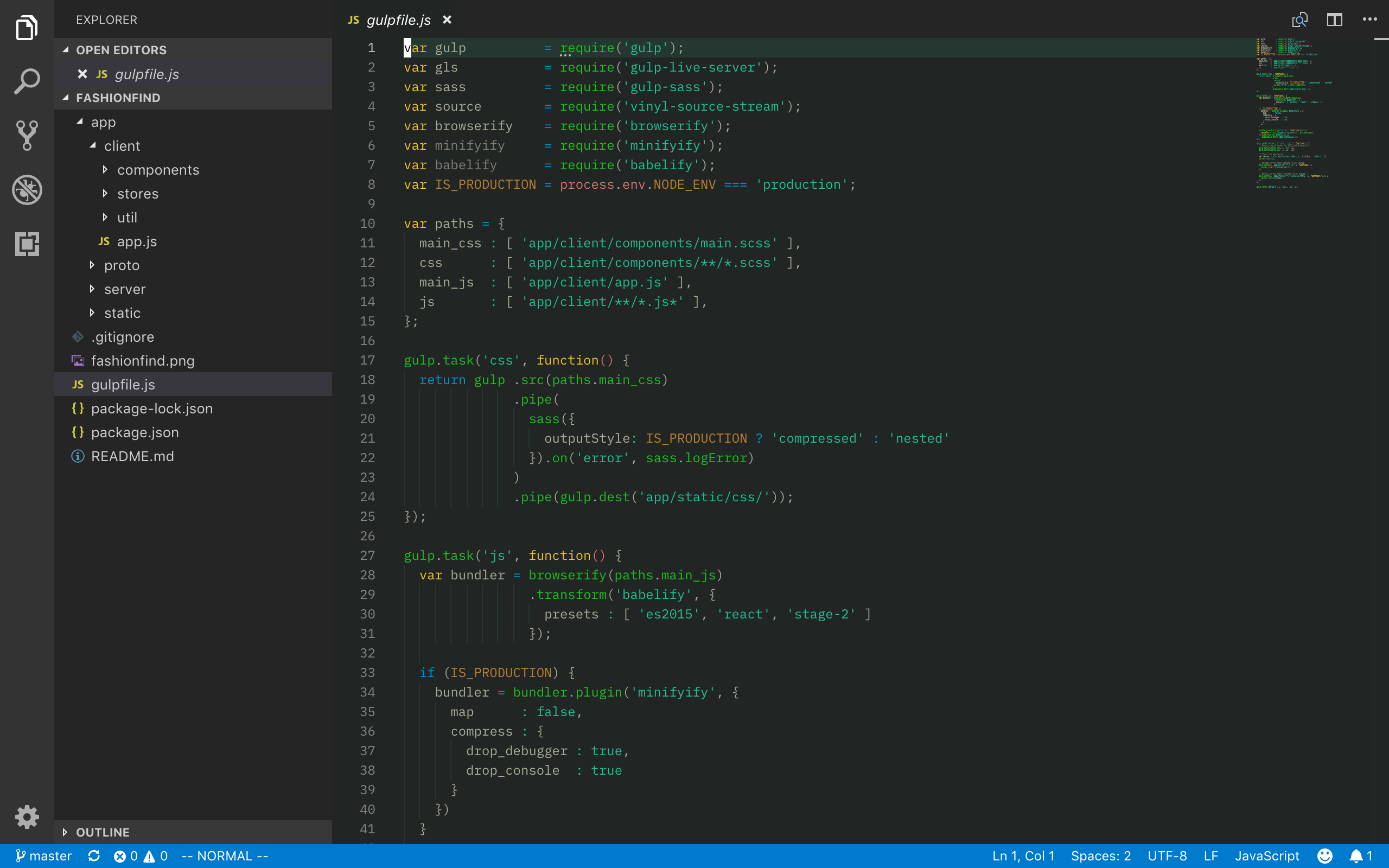Open the Source Control view
Image resolution: width=1389 pixels, height=868 pixels.
coord(27,136)
